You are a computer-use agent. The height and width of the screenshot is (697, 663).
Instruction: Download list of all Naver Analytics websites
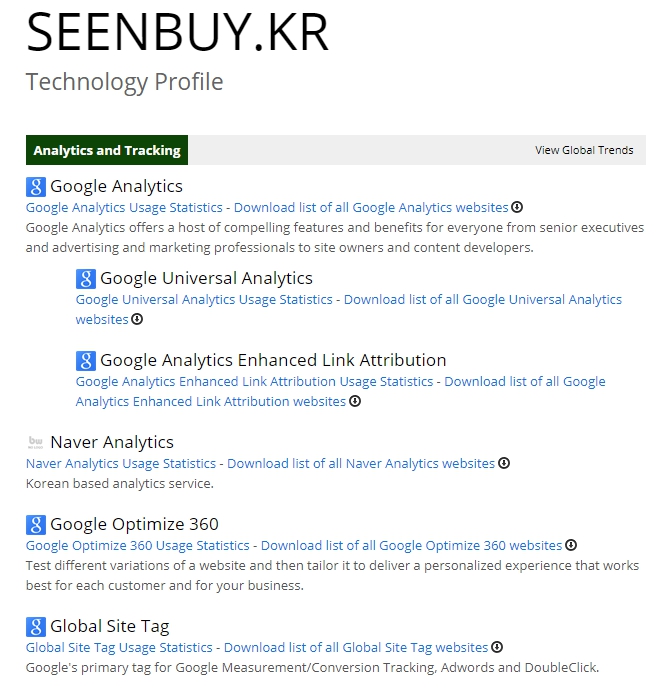click(x=361, y=463)
